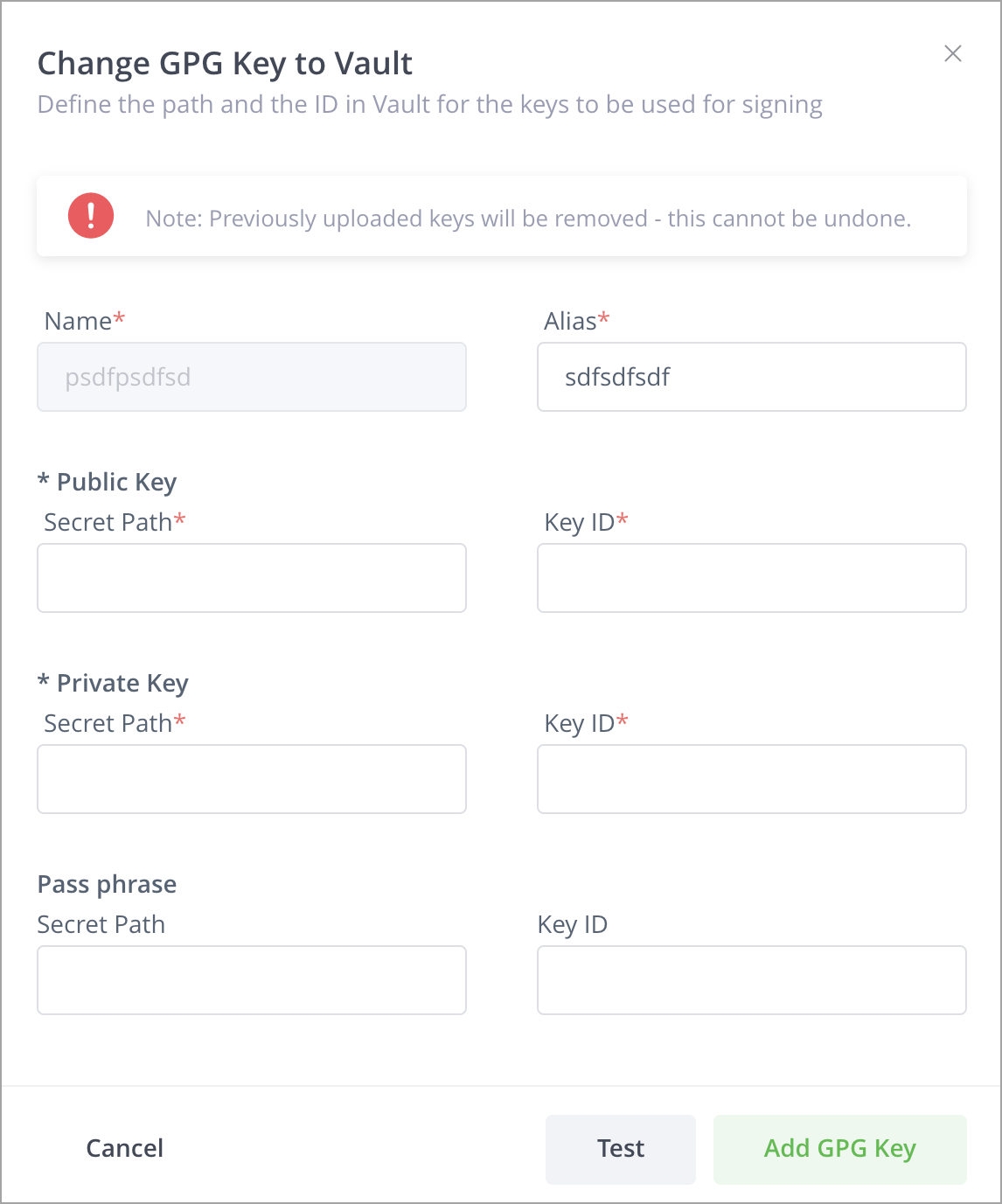Select the Pass phrase Key ID field
Screen dimensions: 1002x1204
tap(751, 980)
